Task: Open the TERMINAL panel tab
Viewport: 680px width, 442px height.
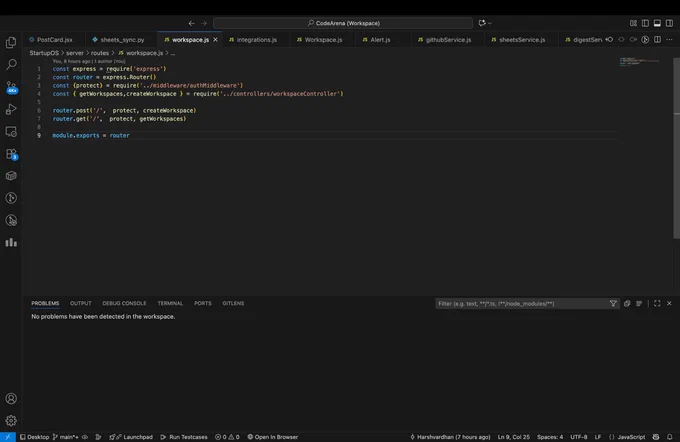Action: tap(170, 303)
